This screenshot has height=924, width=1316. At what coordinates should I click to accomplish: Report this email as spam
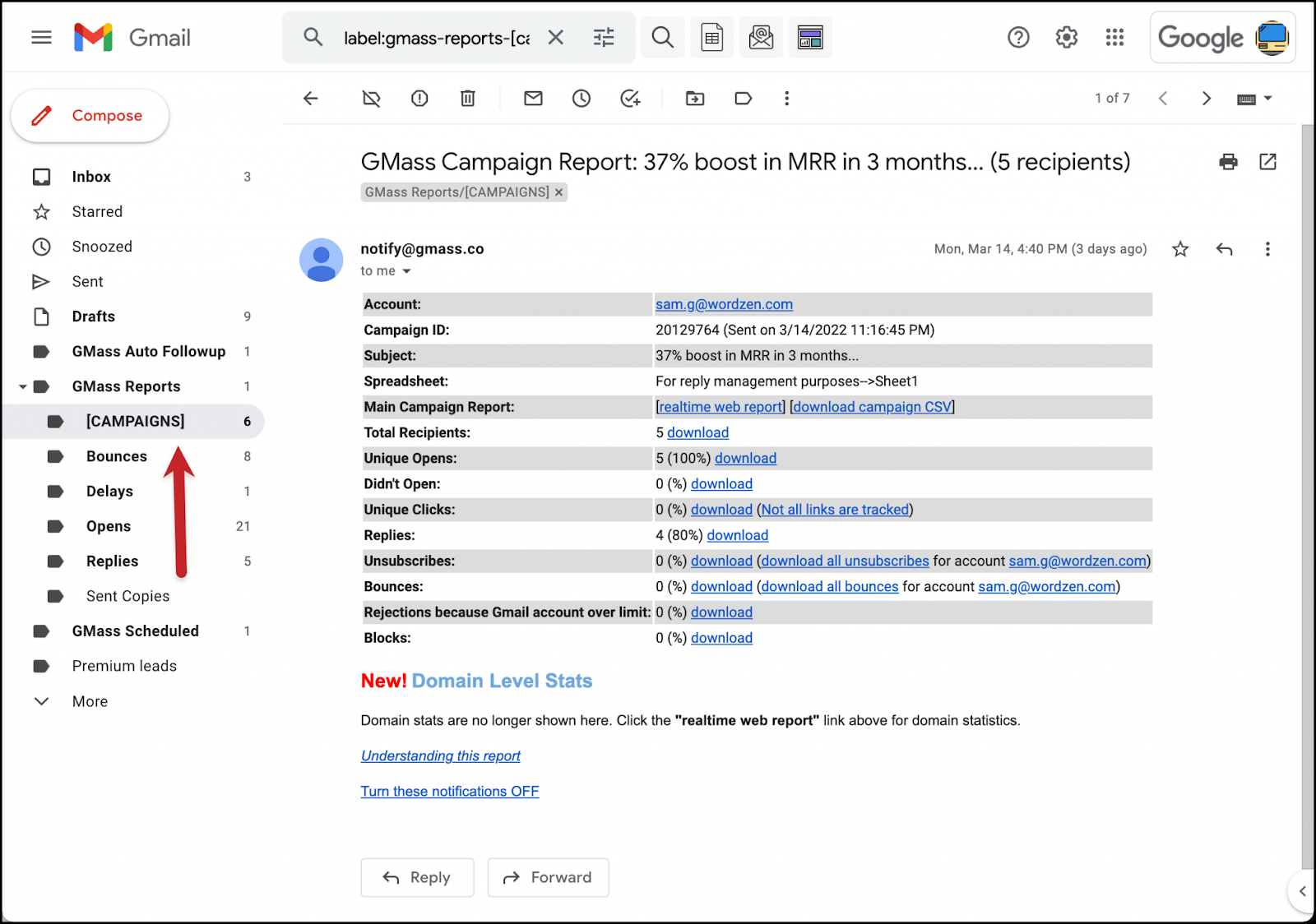(x=419, y=99)
